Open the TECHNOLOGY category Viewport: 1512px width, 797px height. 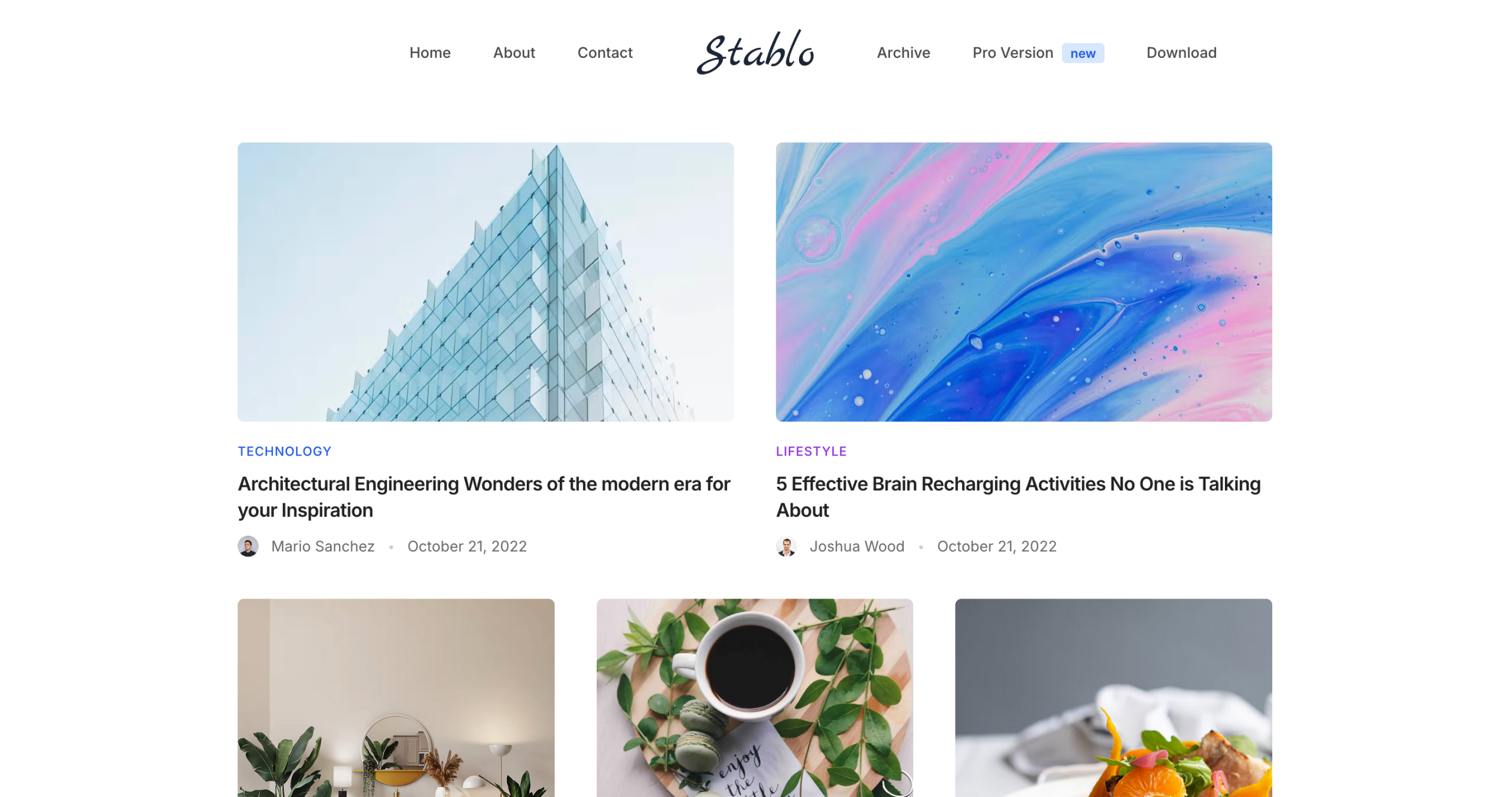[x=285, y=451]
